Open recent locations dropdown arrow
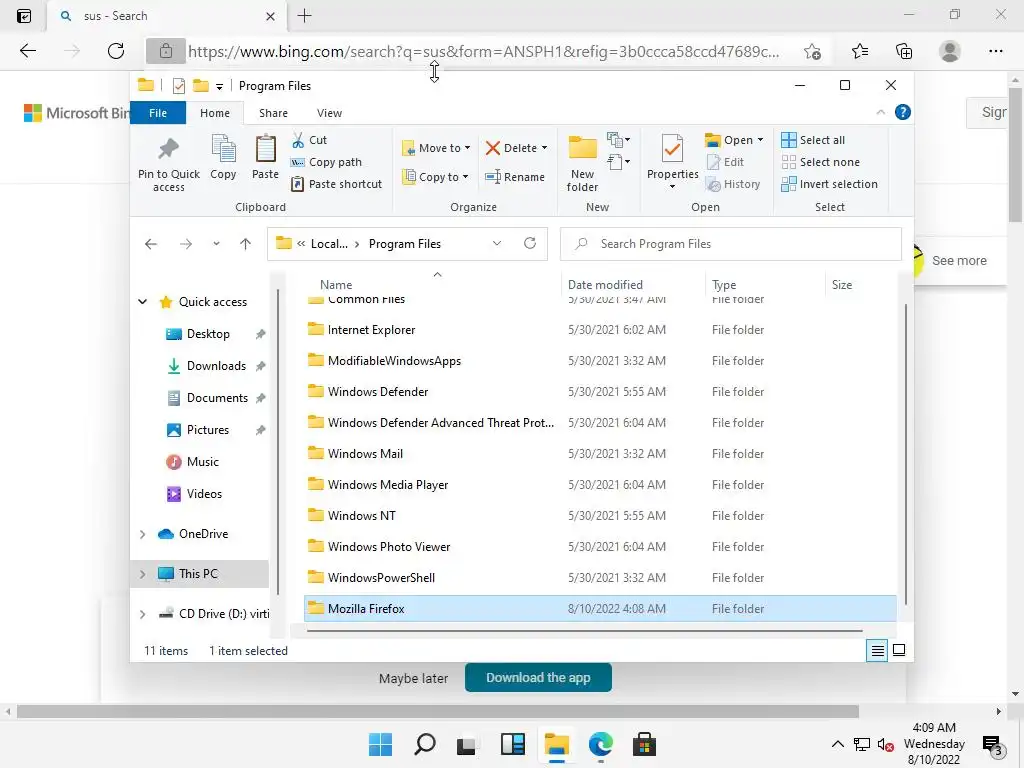Viewport: 1024px width, 768px height. tap(216, 244)
